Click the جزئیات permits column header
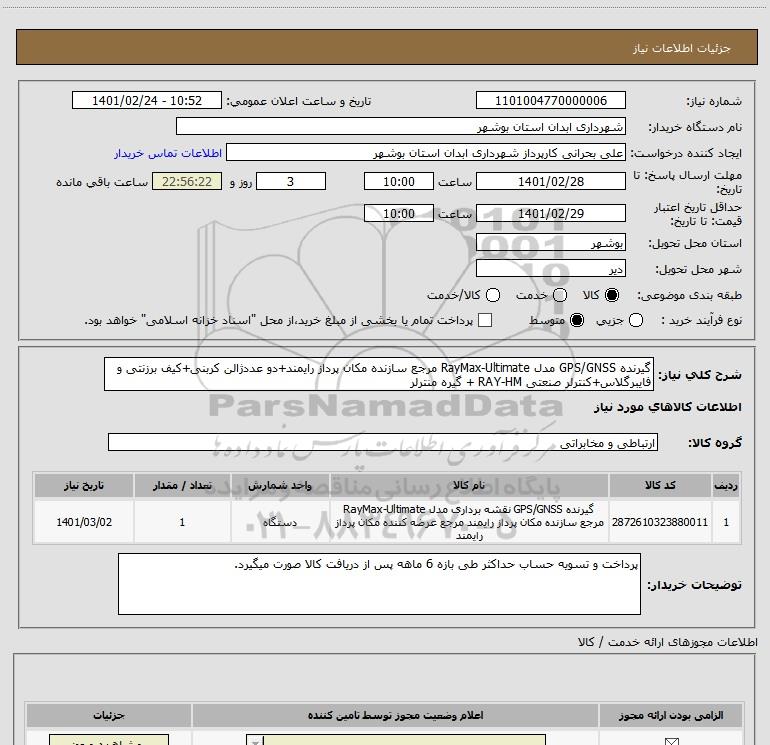This screenshot has width=770, height=745. pos(109,715)
